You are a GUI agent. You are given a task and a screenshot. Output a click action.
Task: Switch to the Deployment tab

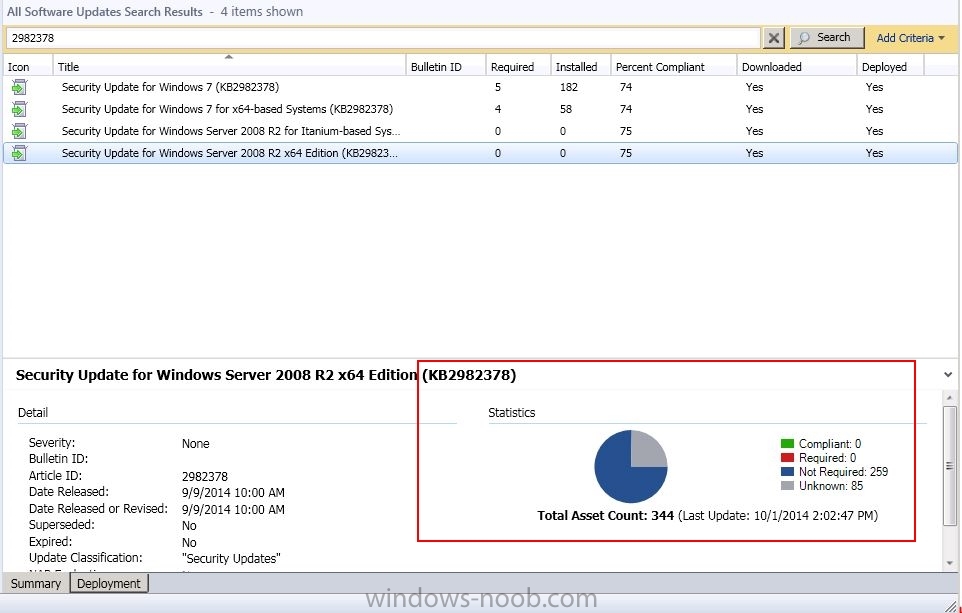click(x=109, y=584)
